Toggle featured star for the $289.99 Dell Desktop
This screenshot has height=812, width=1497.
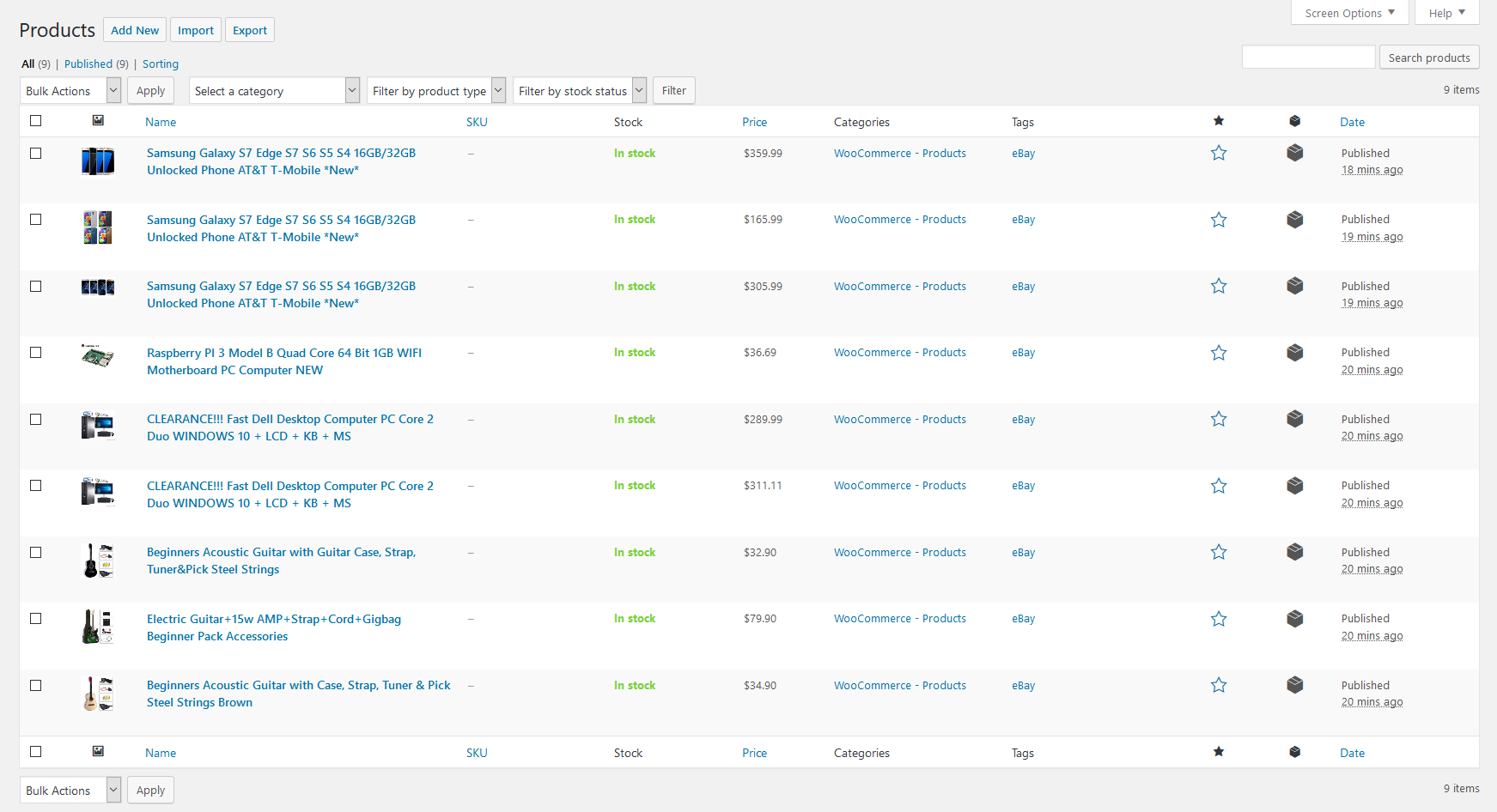[1218, 419]
